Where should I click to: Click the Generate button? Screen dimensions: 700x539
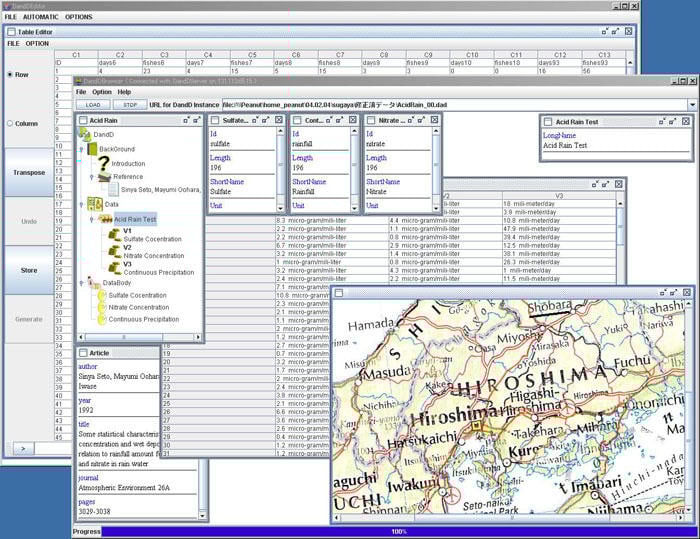pyautogui.click(x=29, y=319)
